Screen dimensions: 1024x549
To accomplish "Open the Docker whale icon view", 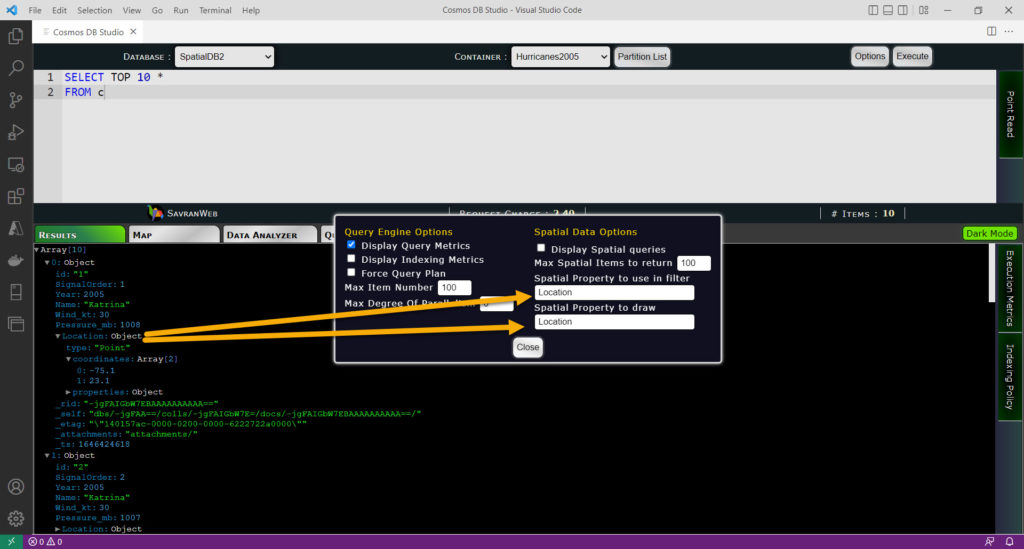I will click(16, 260).
